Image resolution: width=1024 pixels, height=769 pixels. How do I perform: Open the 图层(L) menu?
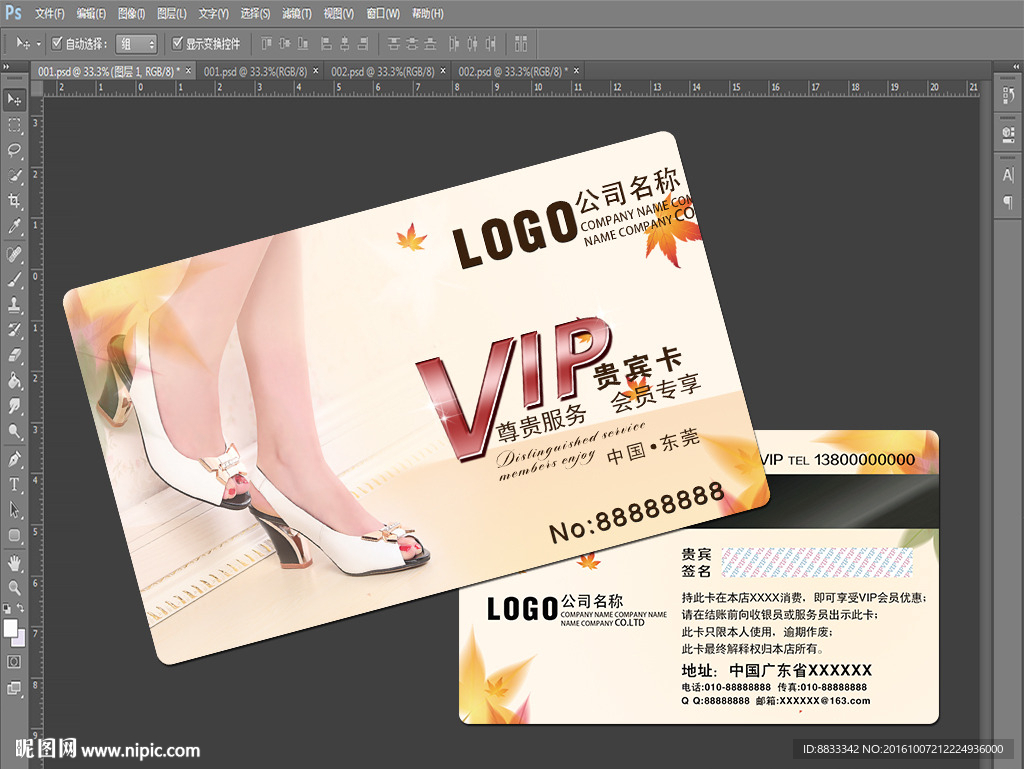tap(172, 13)
